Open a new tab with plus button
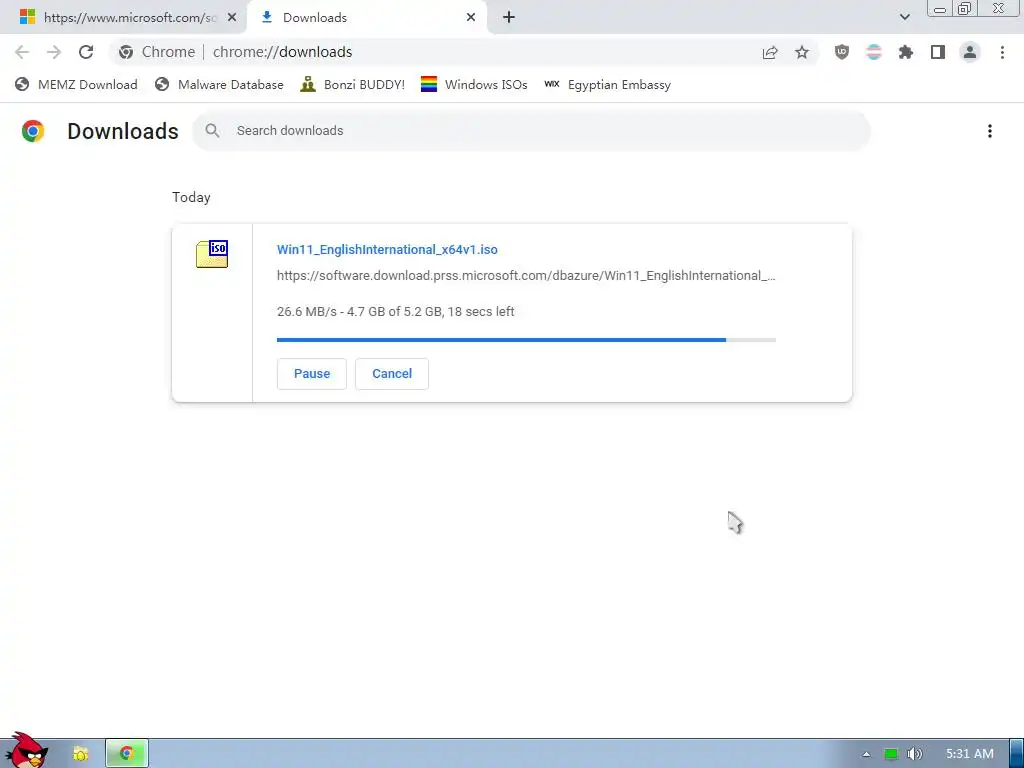The image size is (1024, 768). click(509, 17)
